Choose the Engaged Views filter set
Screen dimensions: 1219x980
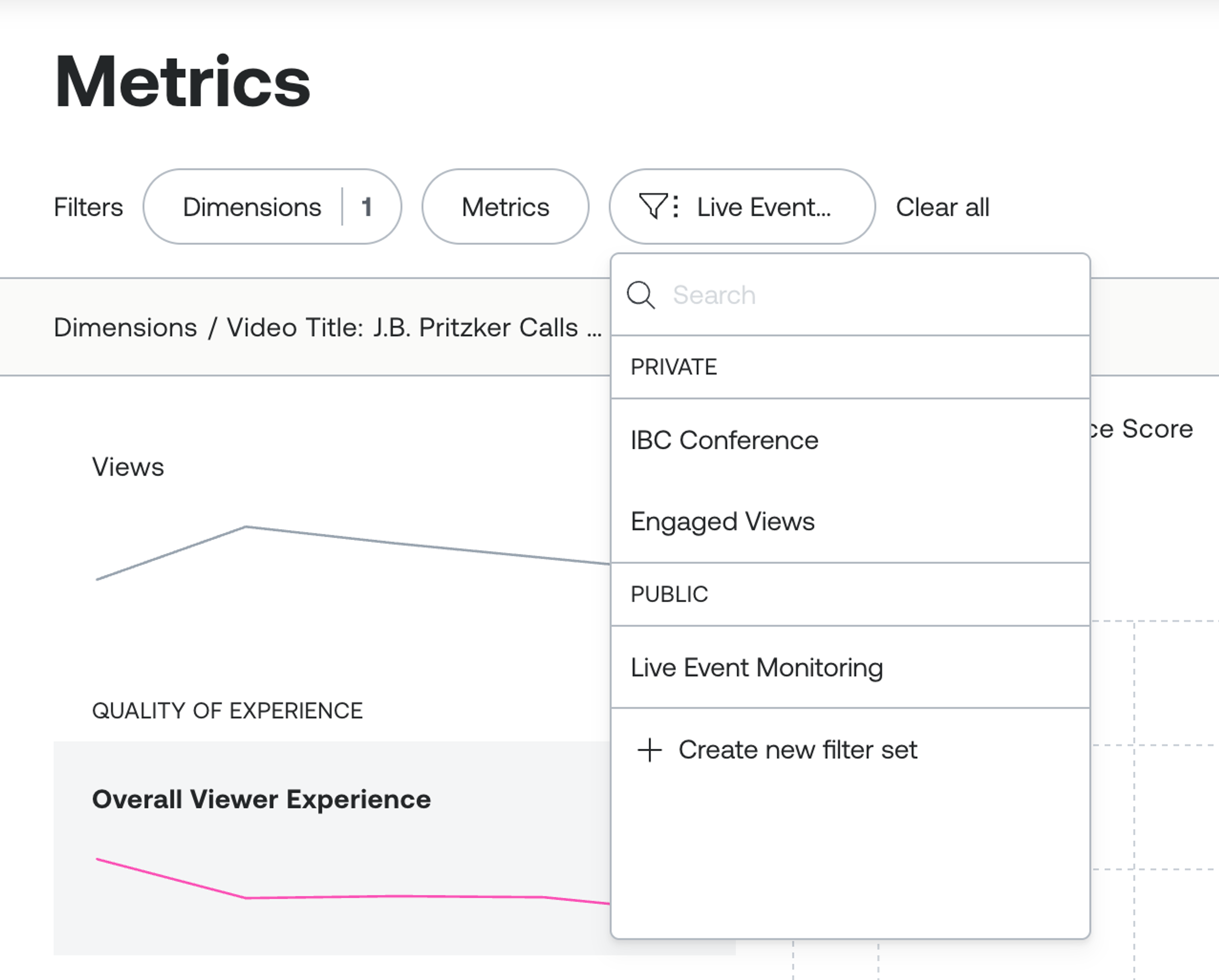(x=723, y=521)
